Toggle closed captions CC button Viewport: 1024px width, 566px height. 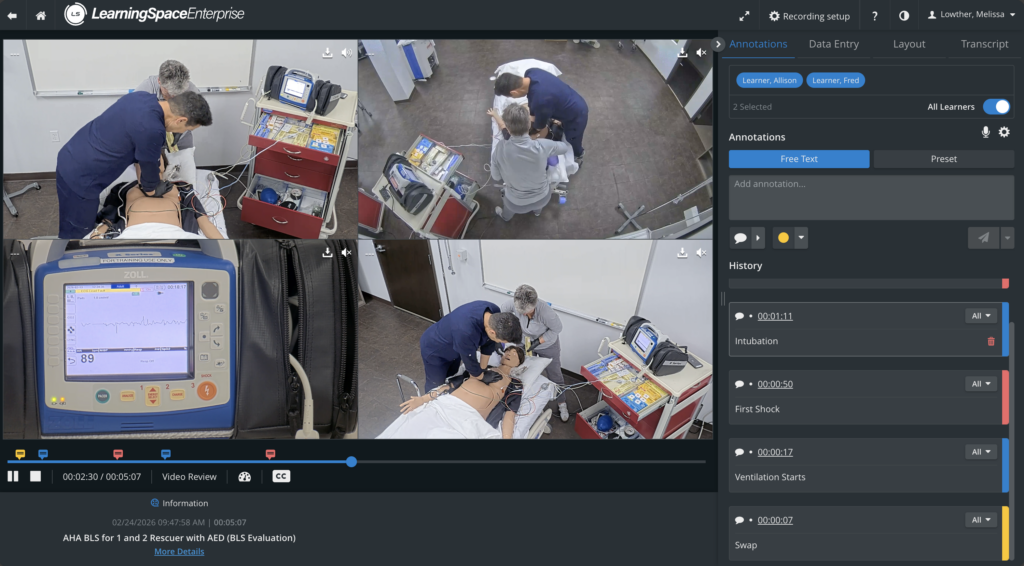coord(281,477)
